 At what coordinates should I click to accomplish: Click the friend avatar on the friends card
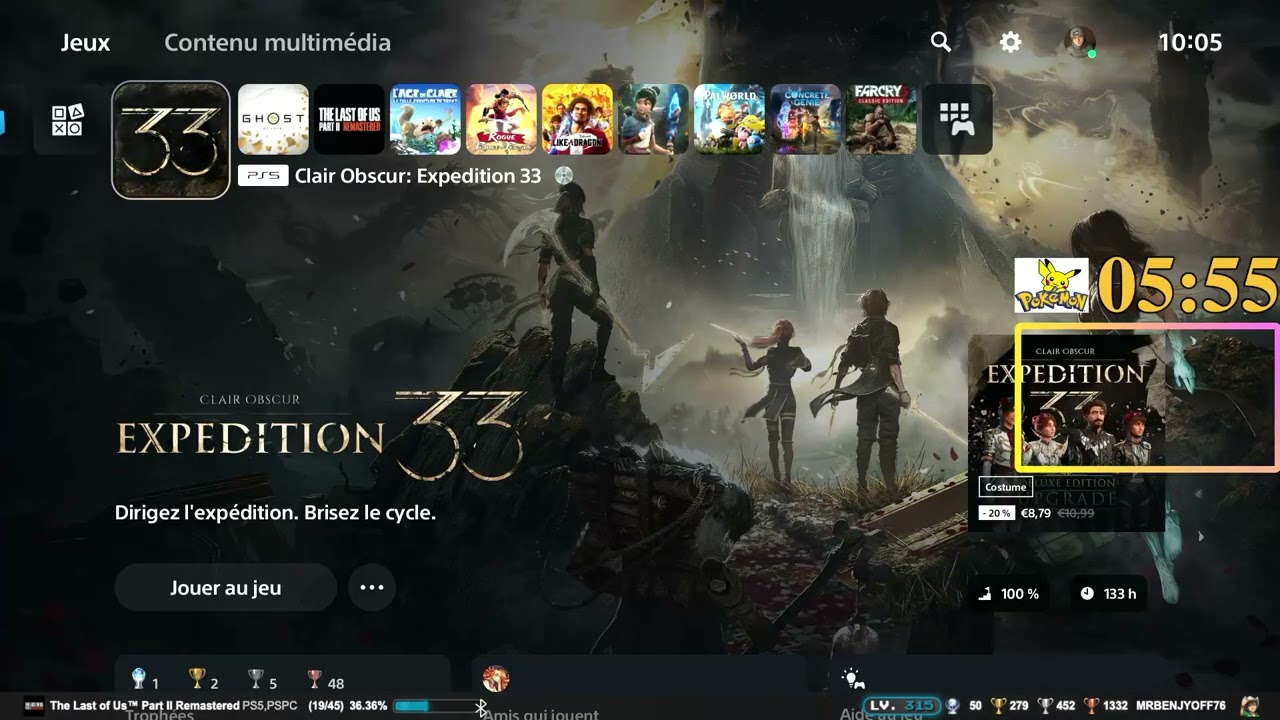tap(496, 680)
